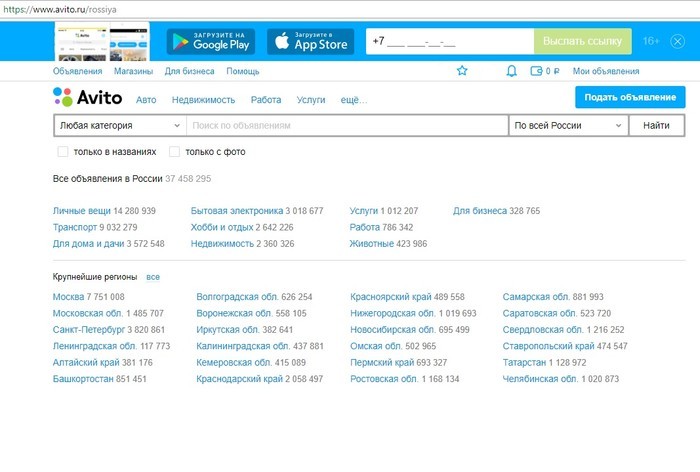The width and height of the screenshot is (700, 472).
Task: Open Животные category
Action: (x=372, y=244)
